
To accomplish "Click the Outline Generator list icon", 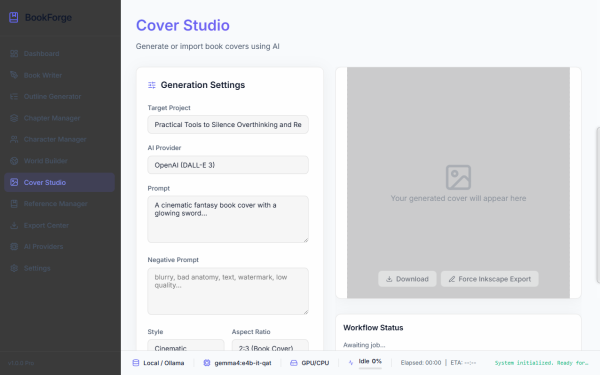I will pos(14,96).
